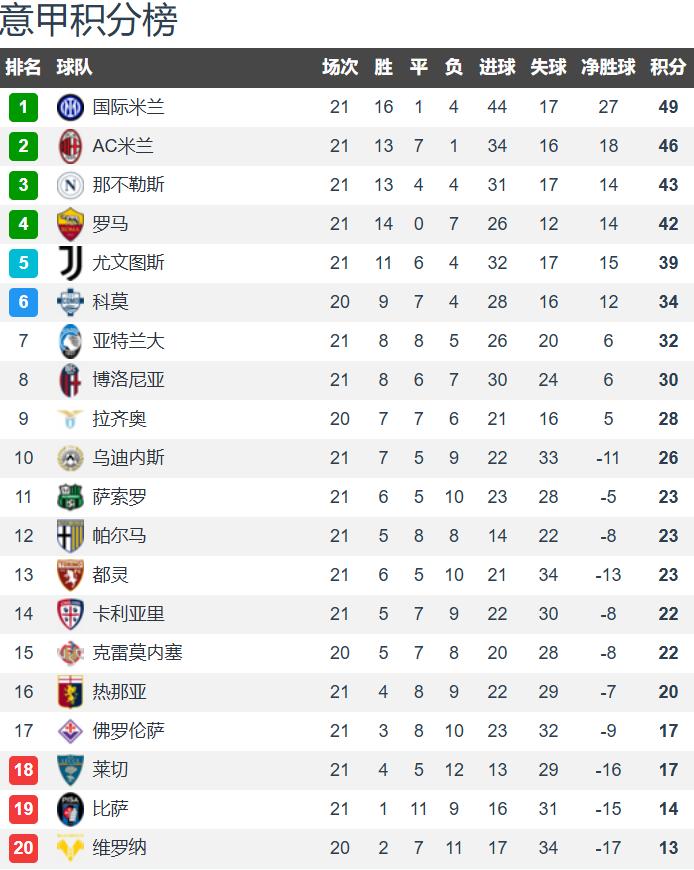The image size is (694, 870).
Task: Click the AC Milan club crest
Action: tap(71, 146)
